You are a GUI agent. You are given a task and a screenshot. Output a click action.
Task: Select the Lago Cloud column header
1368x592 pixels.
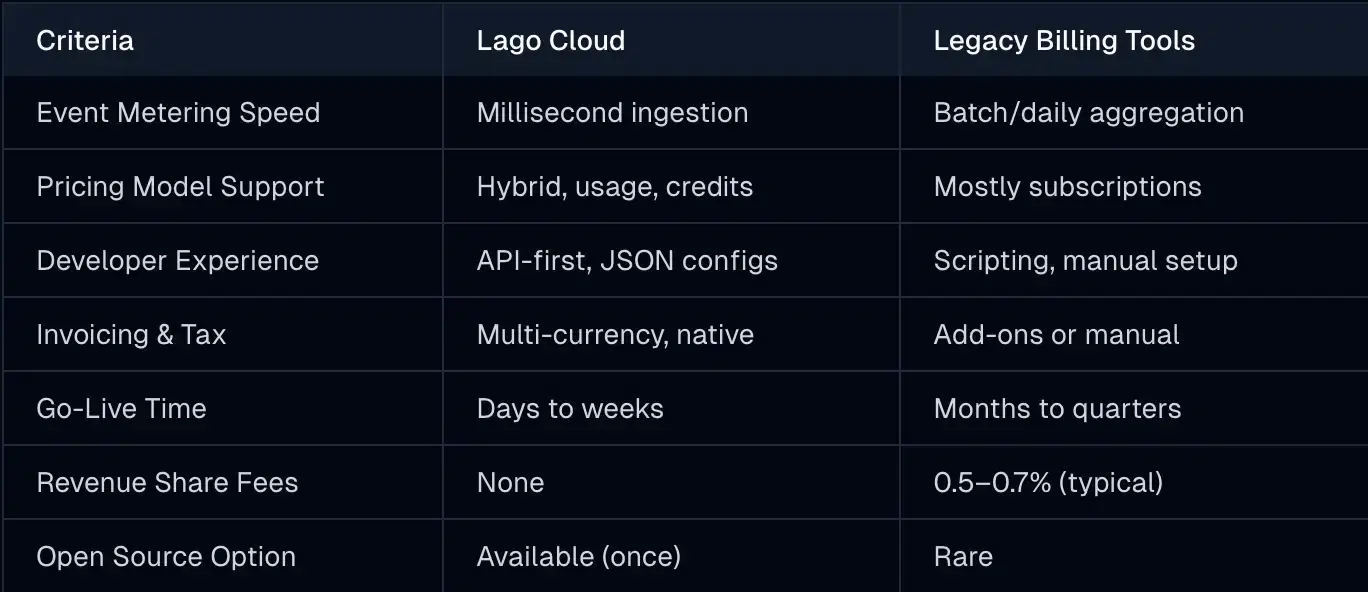[551, 41]
